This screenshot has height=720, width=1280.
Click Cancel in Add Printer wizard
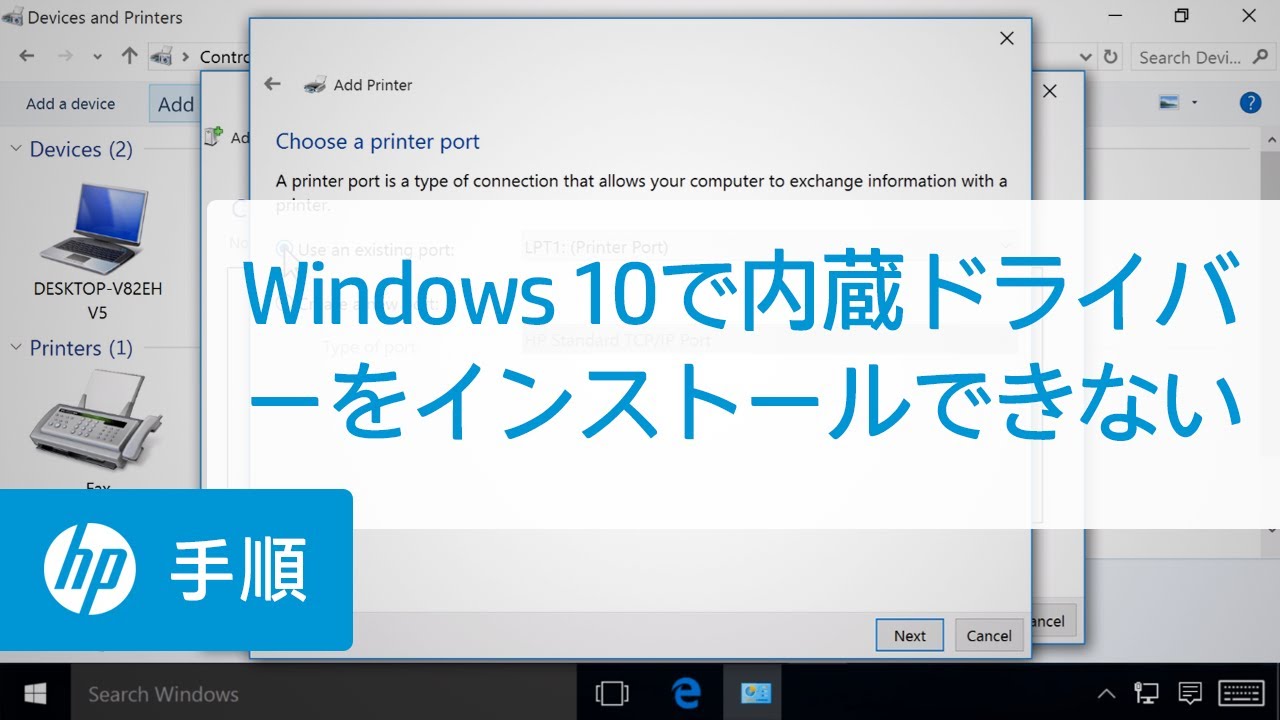coord(989,635)
